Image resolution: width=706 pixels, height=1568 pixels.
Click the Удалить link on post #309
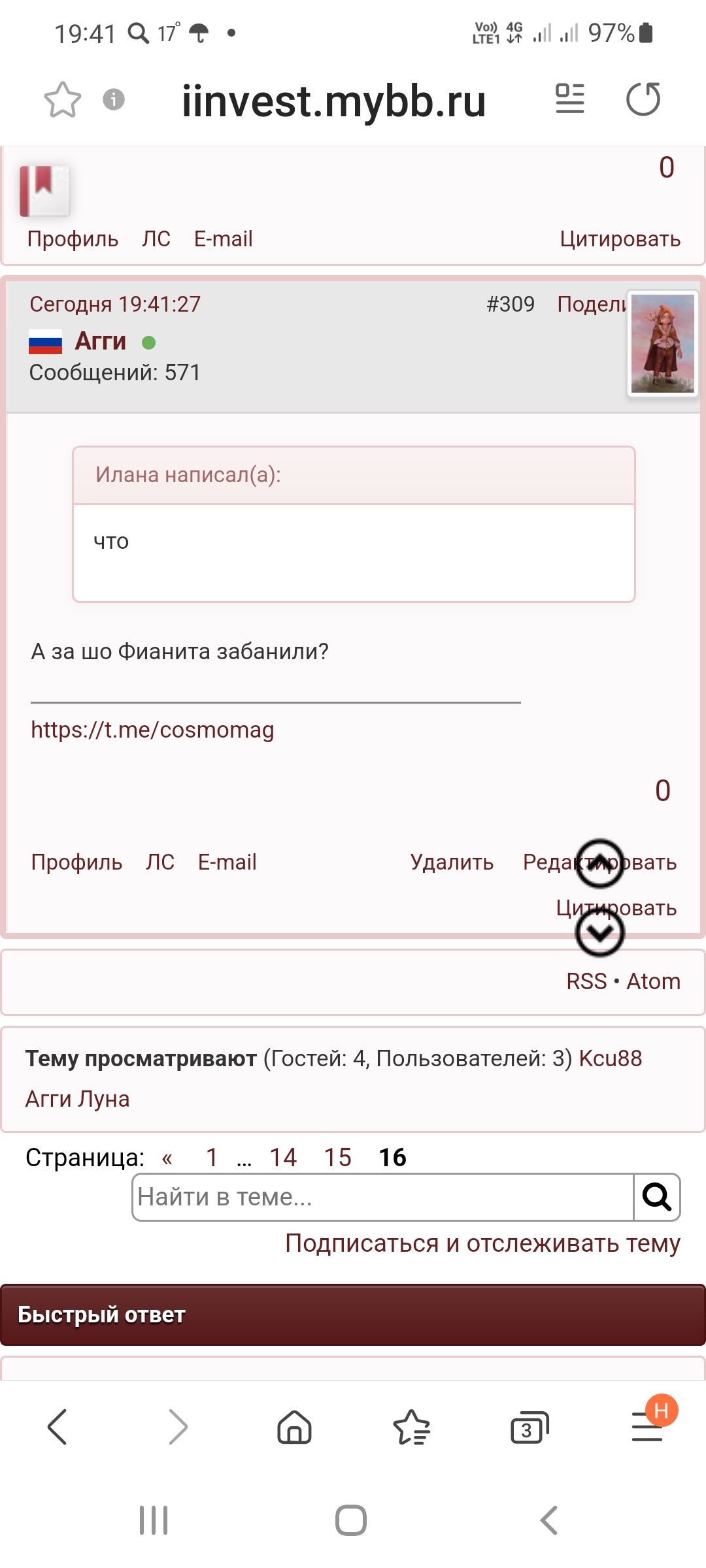tap(452, 862)
